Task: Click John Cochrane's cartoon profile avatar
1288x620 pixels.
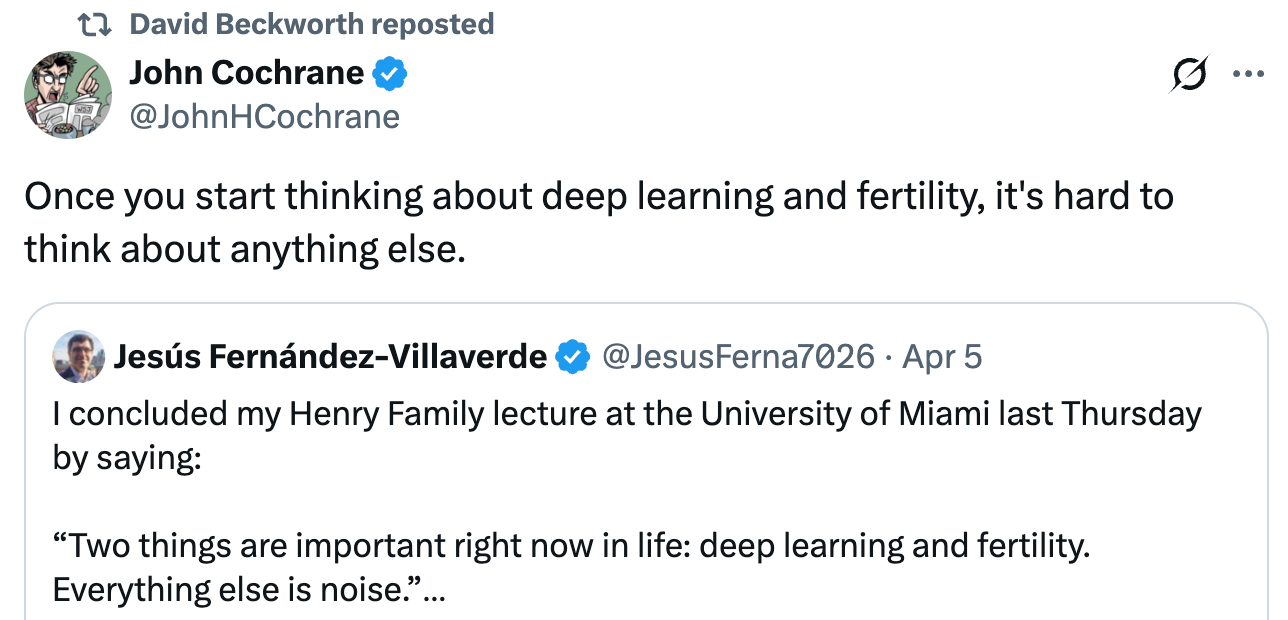Action: (68, 95)
